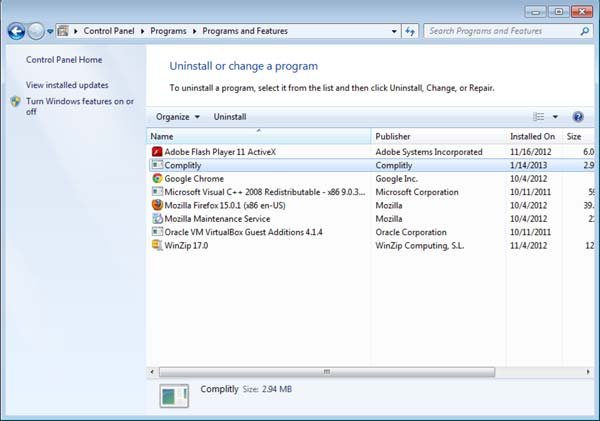Click the Google Chrome icon
Screen dimensions: 600x421
click(157, 178)
